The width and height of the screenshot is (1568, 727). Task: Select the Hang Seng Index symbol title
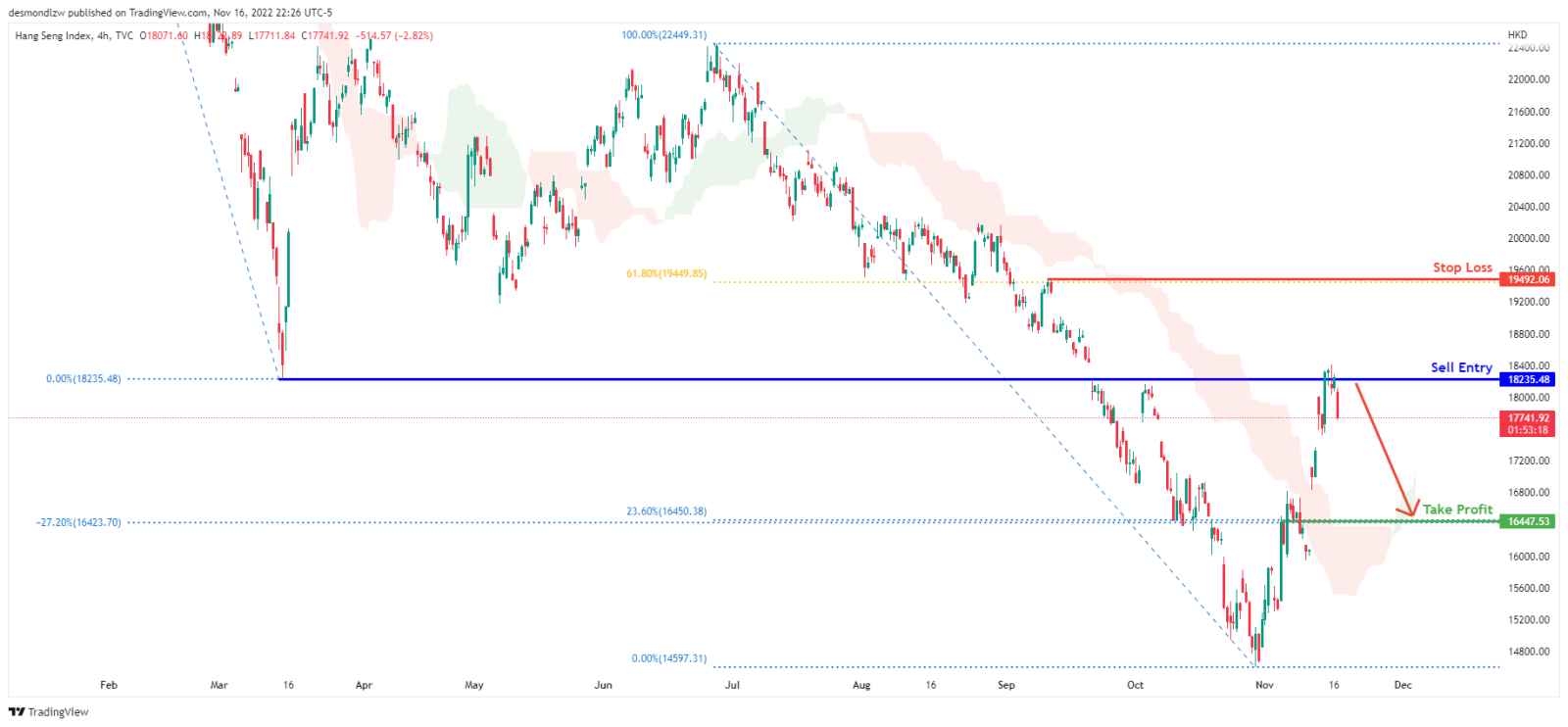53,35
